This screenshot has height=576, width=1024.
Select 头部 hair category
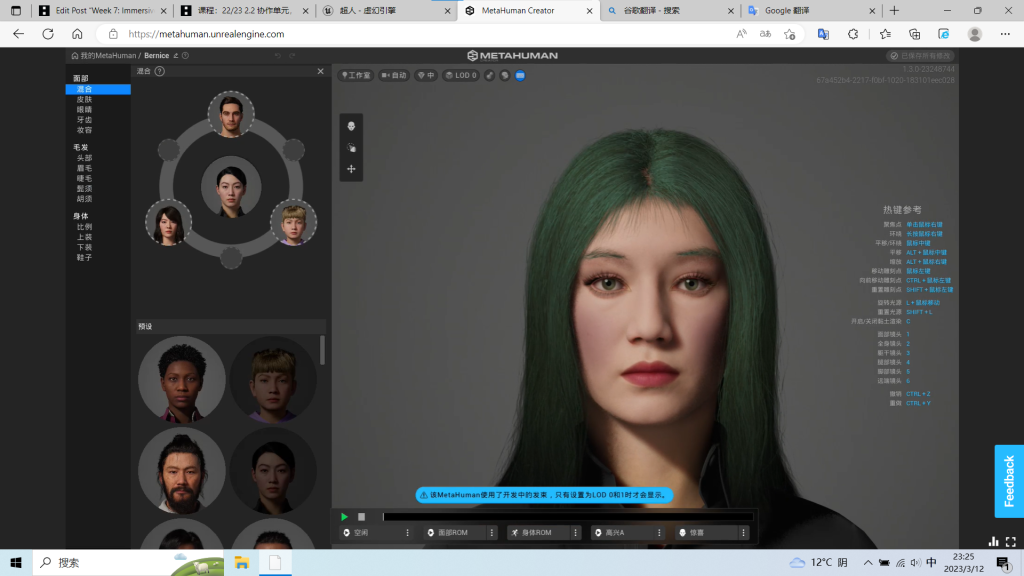[84, 158]
